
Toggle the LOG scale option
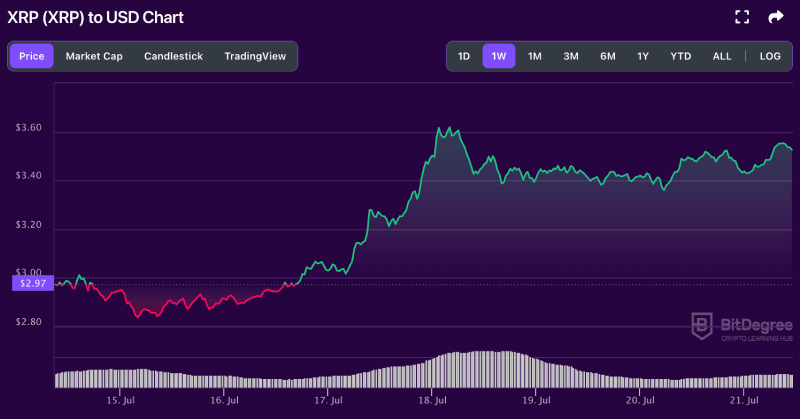tap(770, 56)
